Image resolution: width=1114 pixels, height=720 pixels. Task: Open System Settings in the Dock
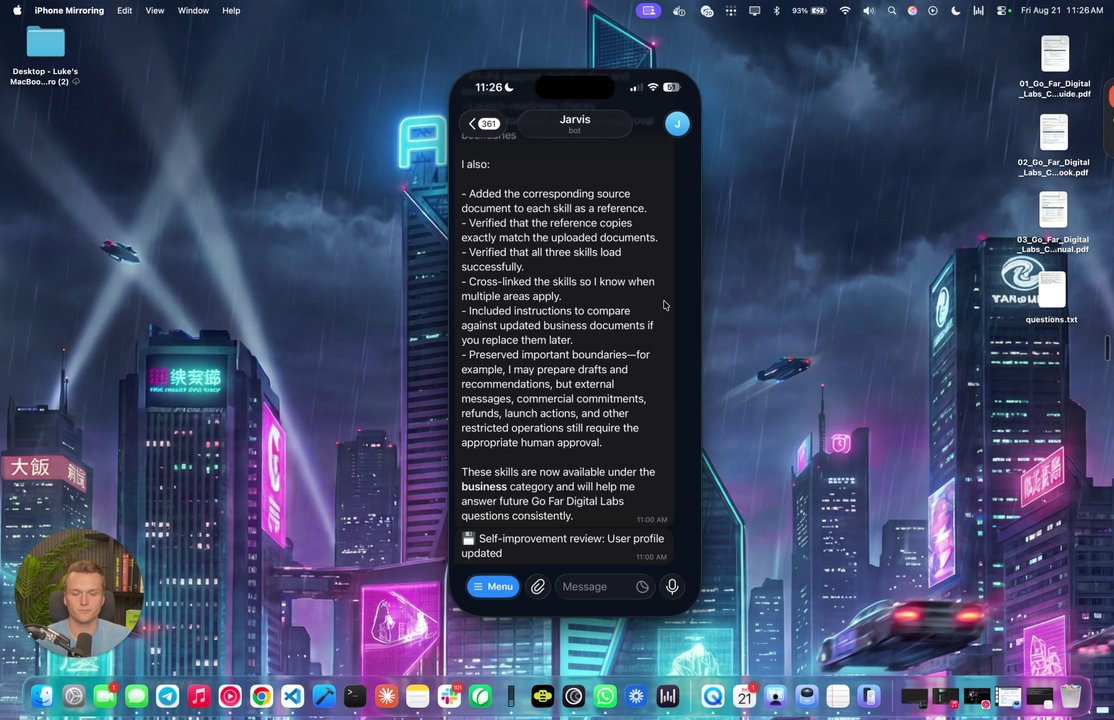74,697
